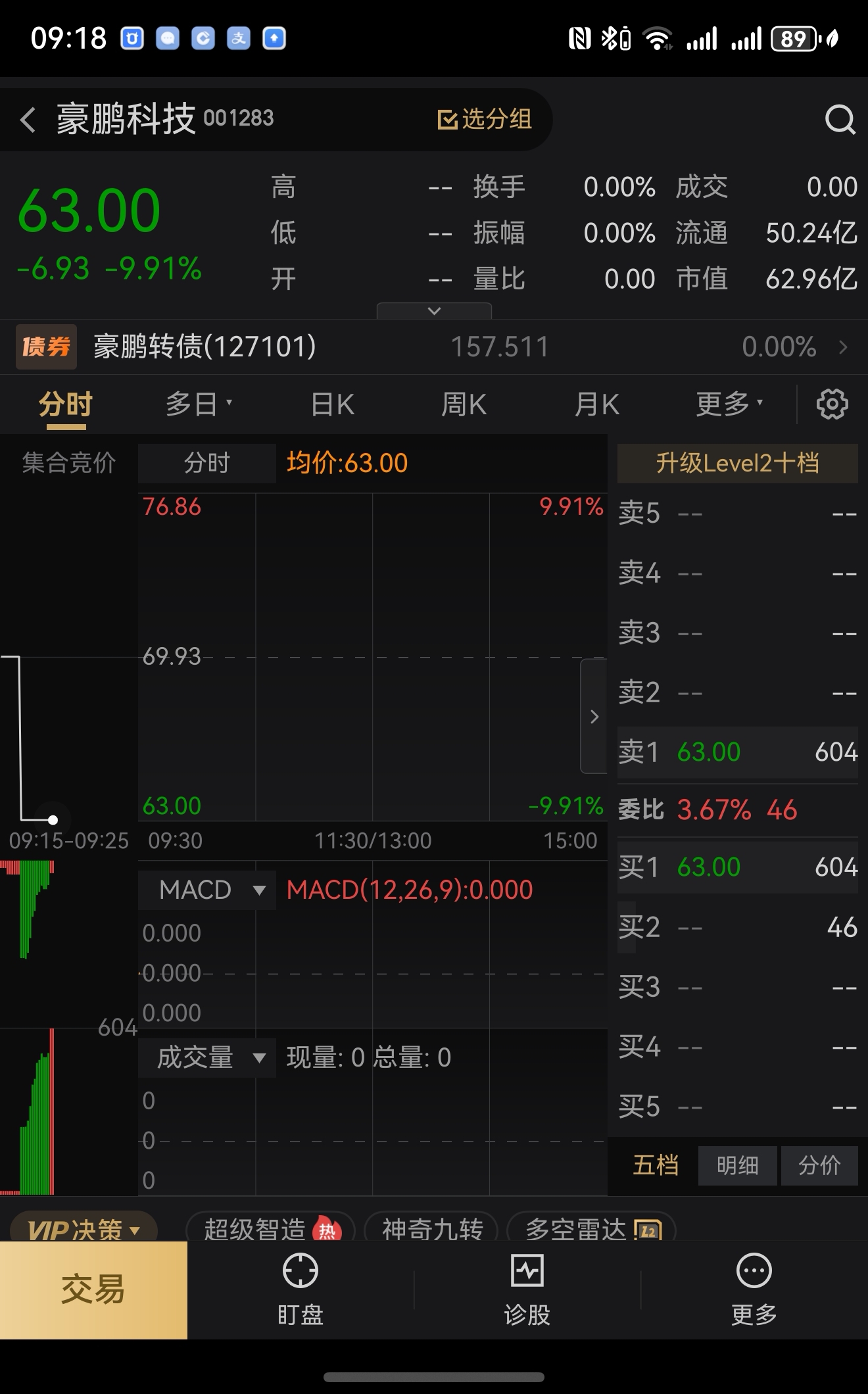Tap the Alipay notification icon in status bar
Image resolution: width=868 pixels, height=1394 pixels.
[x=239, y=38]
